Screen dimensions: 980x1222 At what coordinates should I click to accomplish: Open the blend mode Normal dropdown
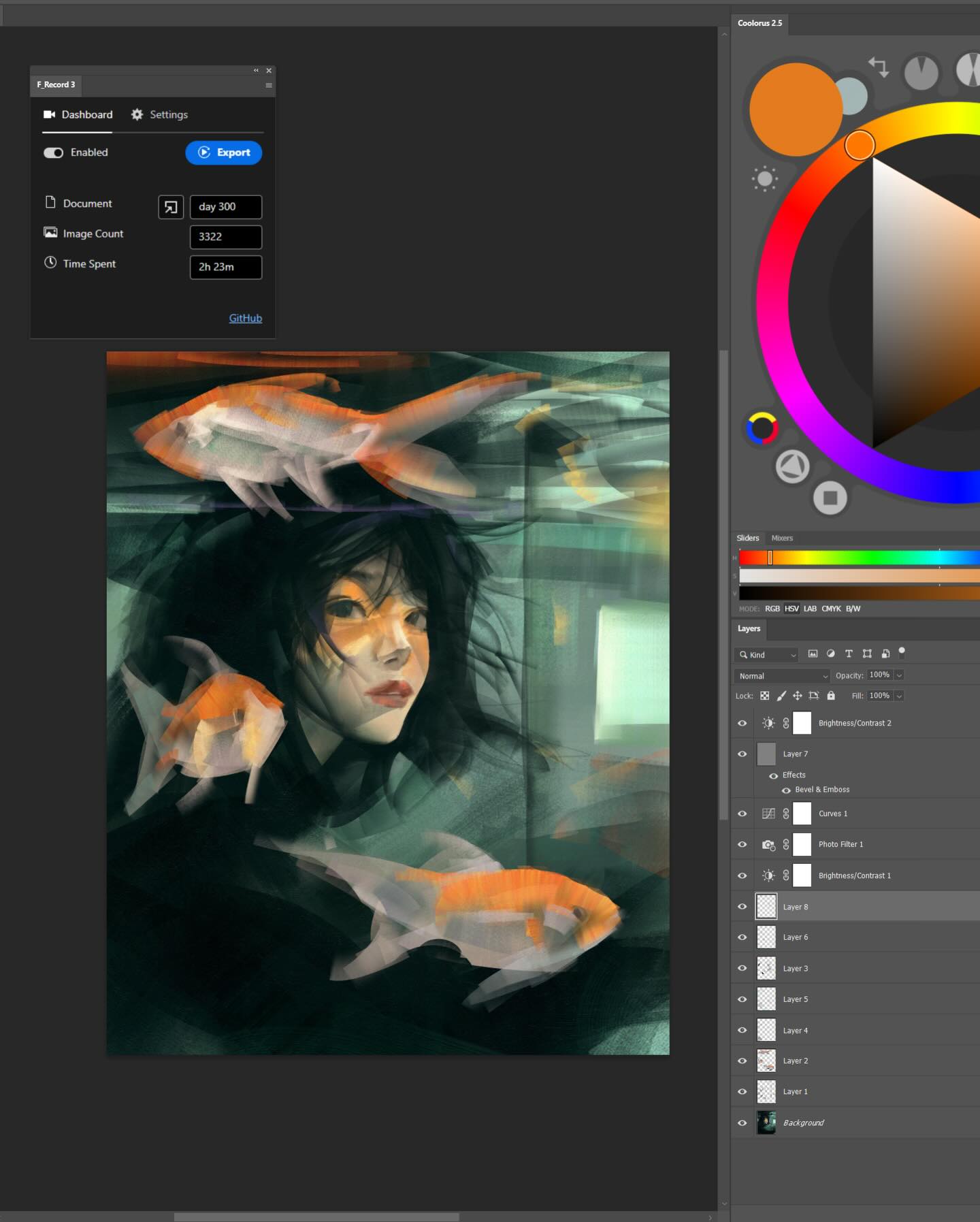click(783, 676)
